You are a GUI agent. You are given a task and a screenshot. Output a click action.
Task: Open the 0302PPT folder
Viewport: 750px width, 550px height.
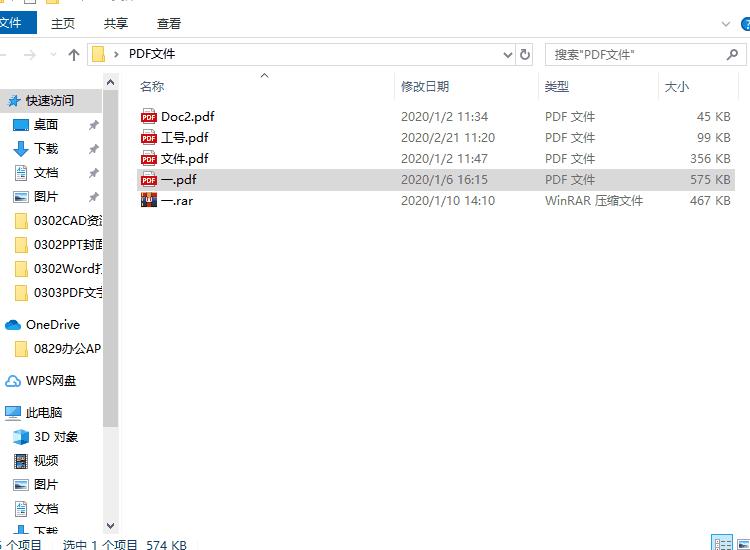pyautogui.click(x=57, y=244)
